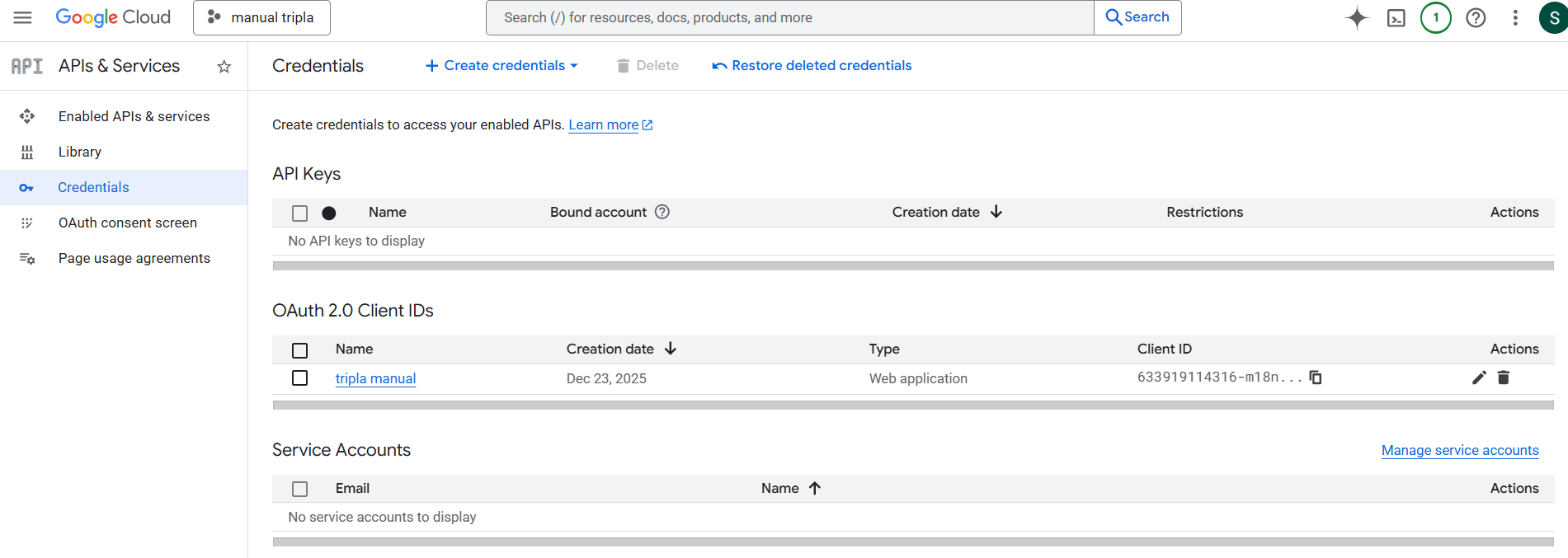The width and height of the screenshot is (1568, 558).
Task: Click the Manage service accounts link
Action: (1459, 450)
